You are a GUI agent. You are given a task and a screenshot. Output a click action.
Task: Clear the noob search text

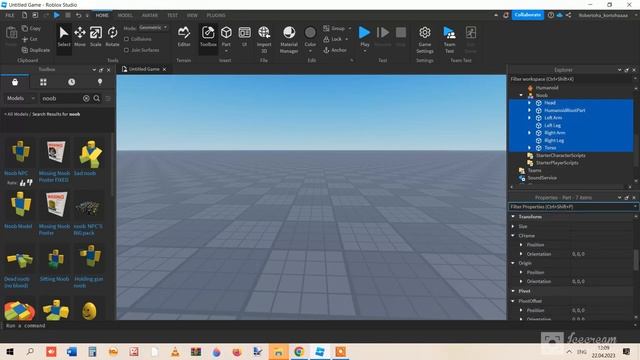tap(86, 98)
